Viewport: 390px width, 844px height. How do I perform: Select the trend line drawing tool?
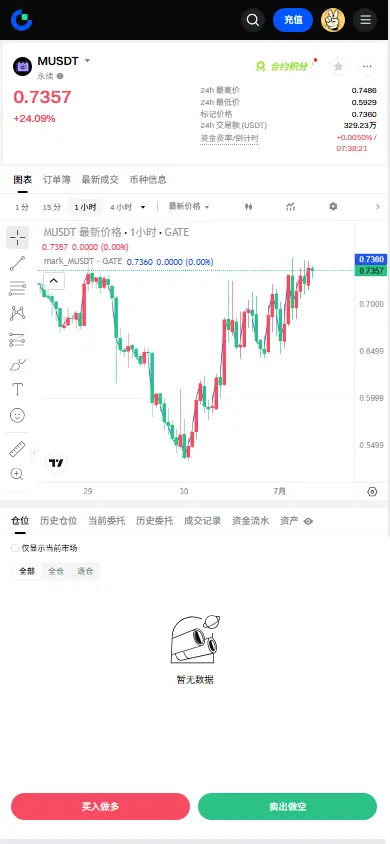[17, 263]
